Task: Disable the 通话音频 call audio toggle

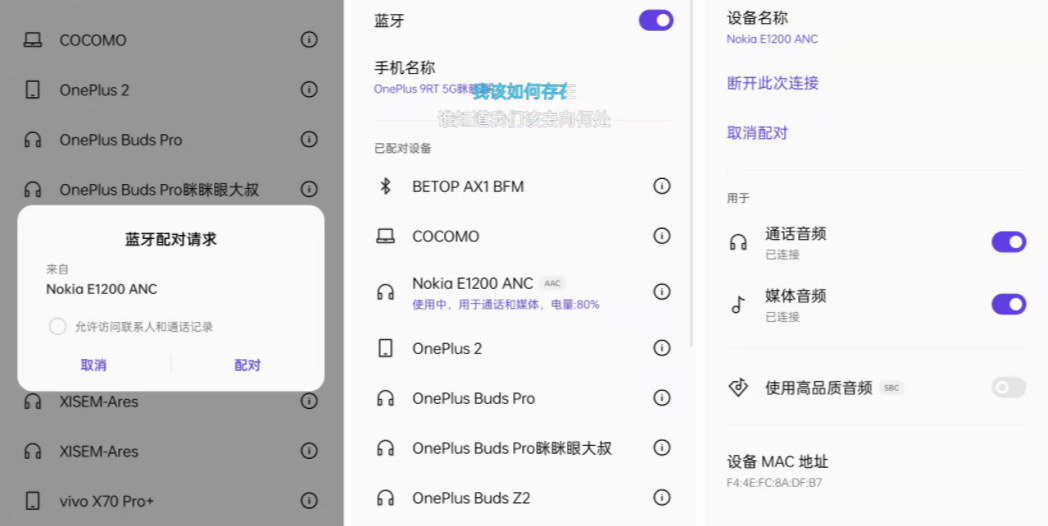Action: tap(1009, 242)
